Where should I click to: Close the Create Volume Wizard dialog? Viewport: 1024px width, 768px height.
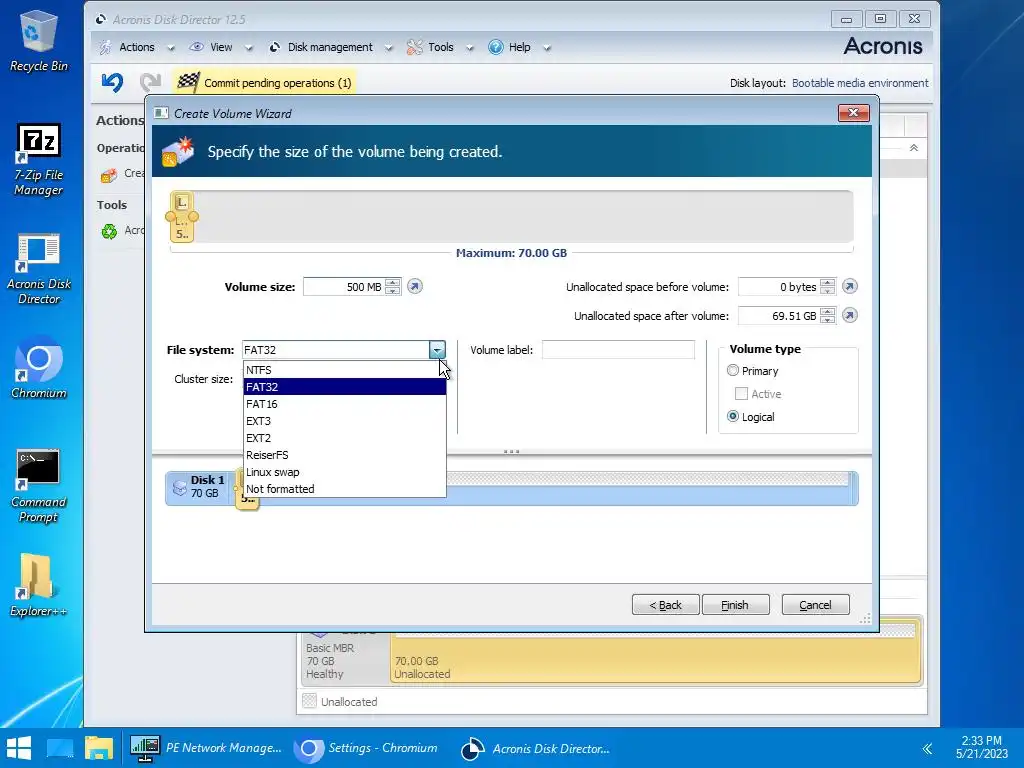pyautogui.click(x=854, y=113)
